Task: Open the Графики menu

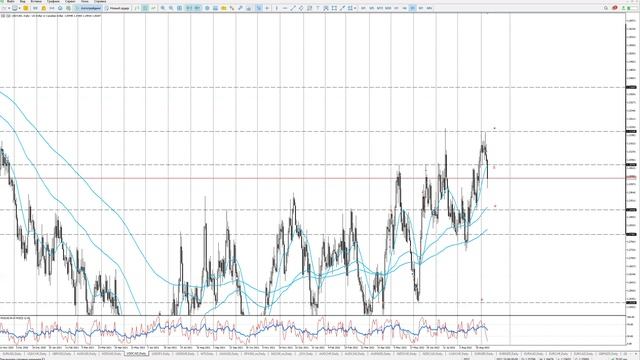Action: coord(53,2)
